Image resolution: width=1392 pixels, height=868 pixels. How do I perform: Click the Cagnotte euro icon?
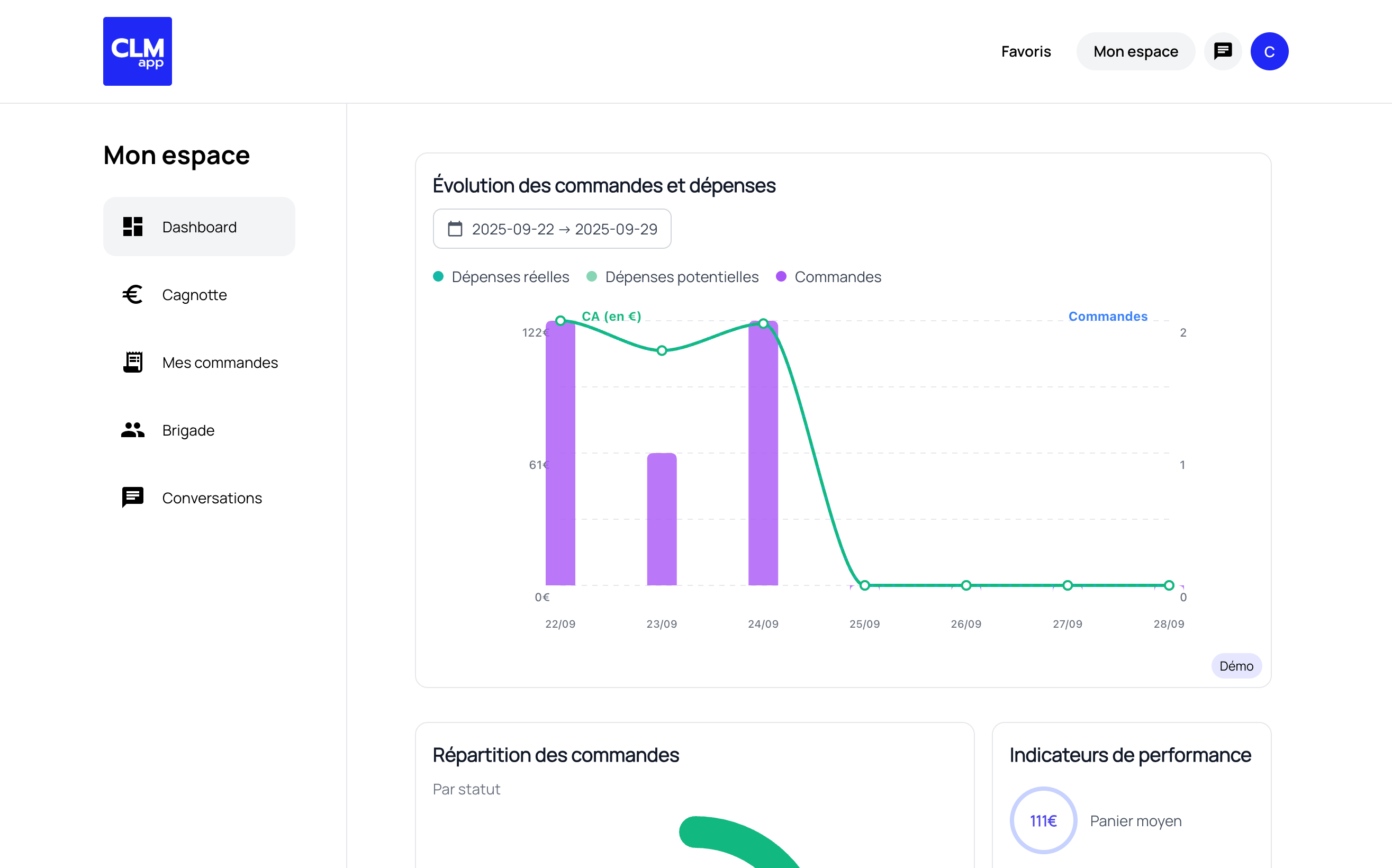point(133,294)
